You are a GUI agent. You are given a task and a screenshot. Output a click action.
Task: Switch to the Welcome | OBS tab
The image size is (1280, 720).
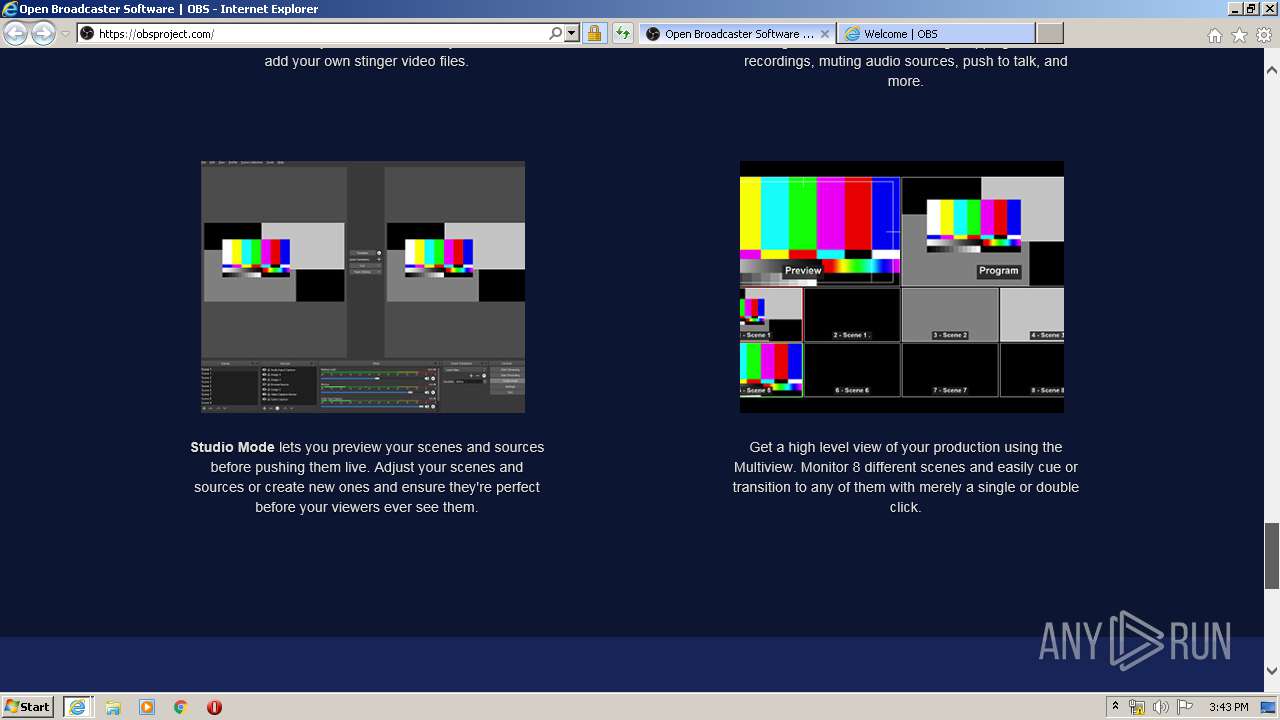click(x=936, y=33)
